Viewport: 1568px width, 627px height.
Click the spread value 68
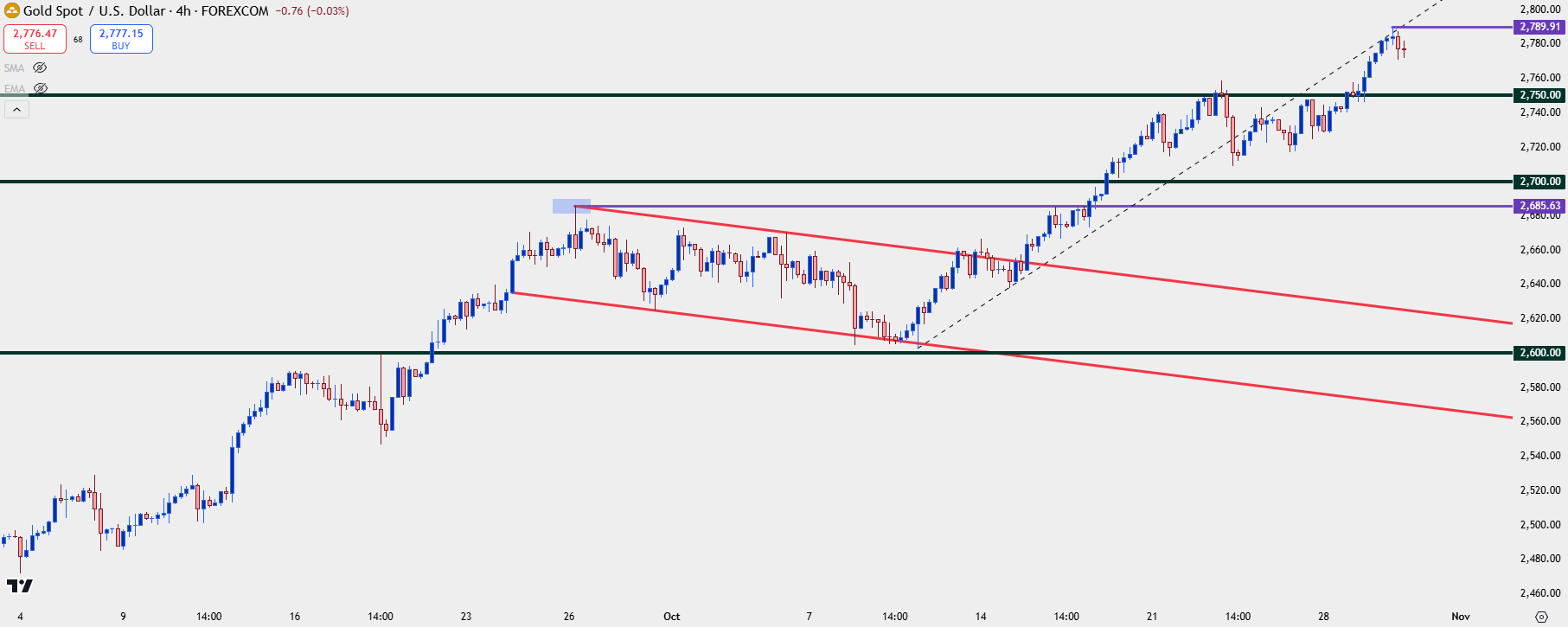click(x=78, y=40)
